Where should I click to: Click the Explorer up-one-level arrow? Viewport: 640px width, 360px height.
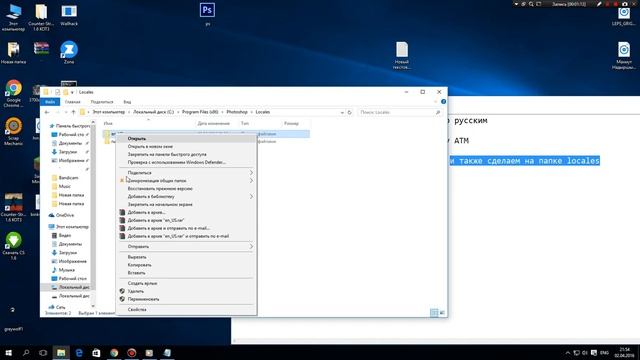point(73,112)
